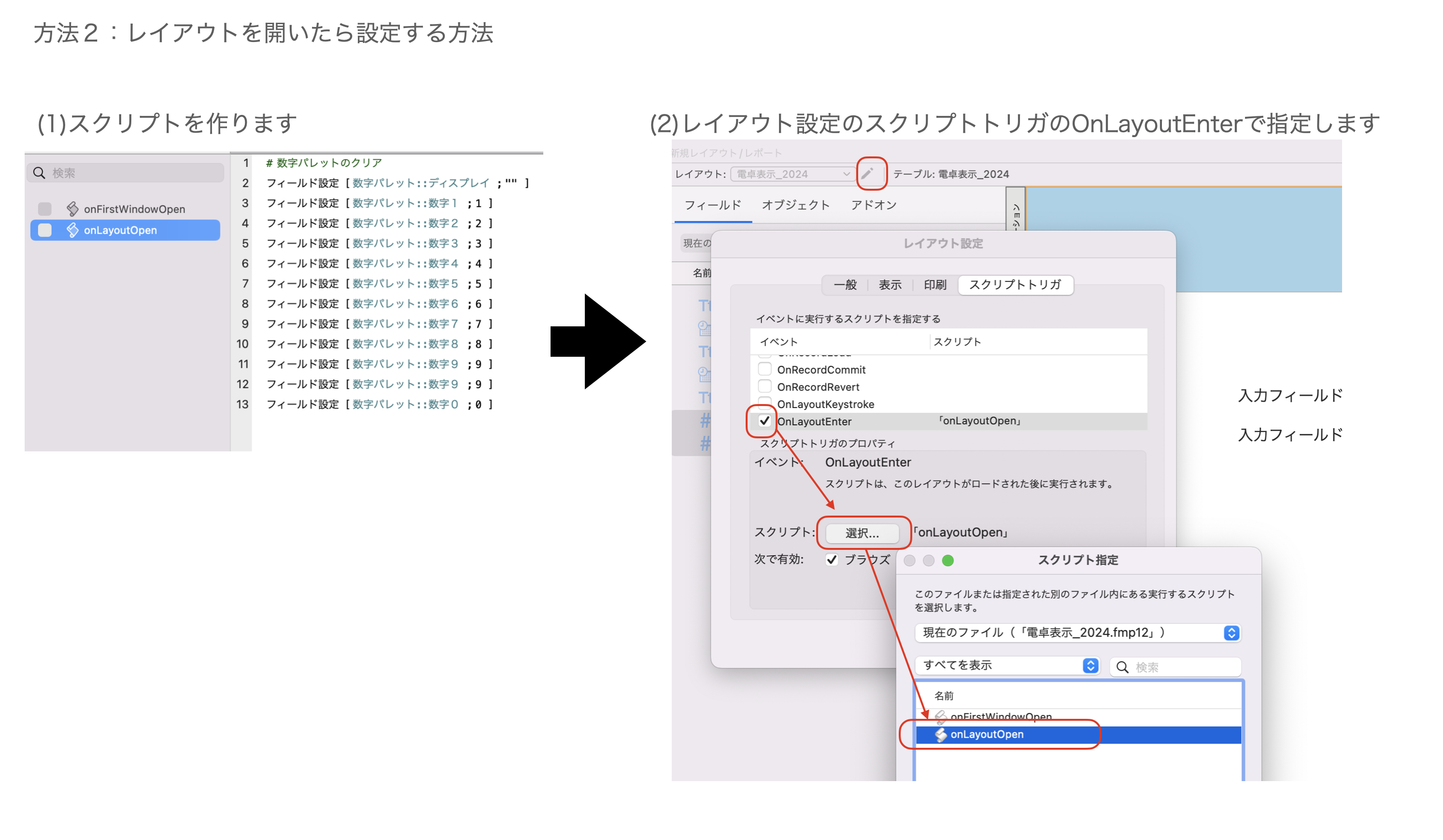
Task: Click the 選択... button
Action: (863, 532)
